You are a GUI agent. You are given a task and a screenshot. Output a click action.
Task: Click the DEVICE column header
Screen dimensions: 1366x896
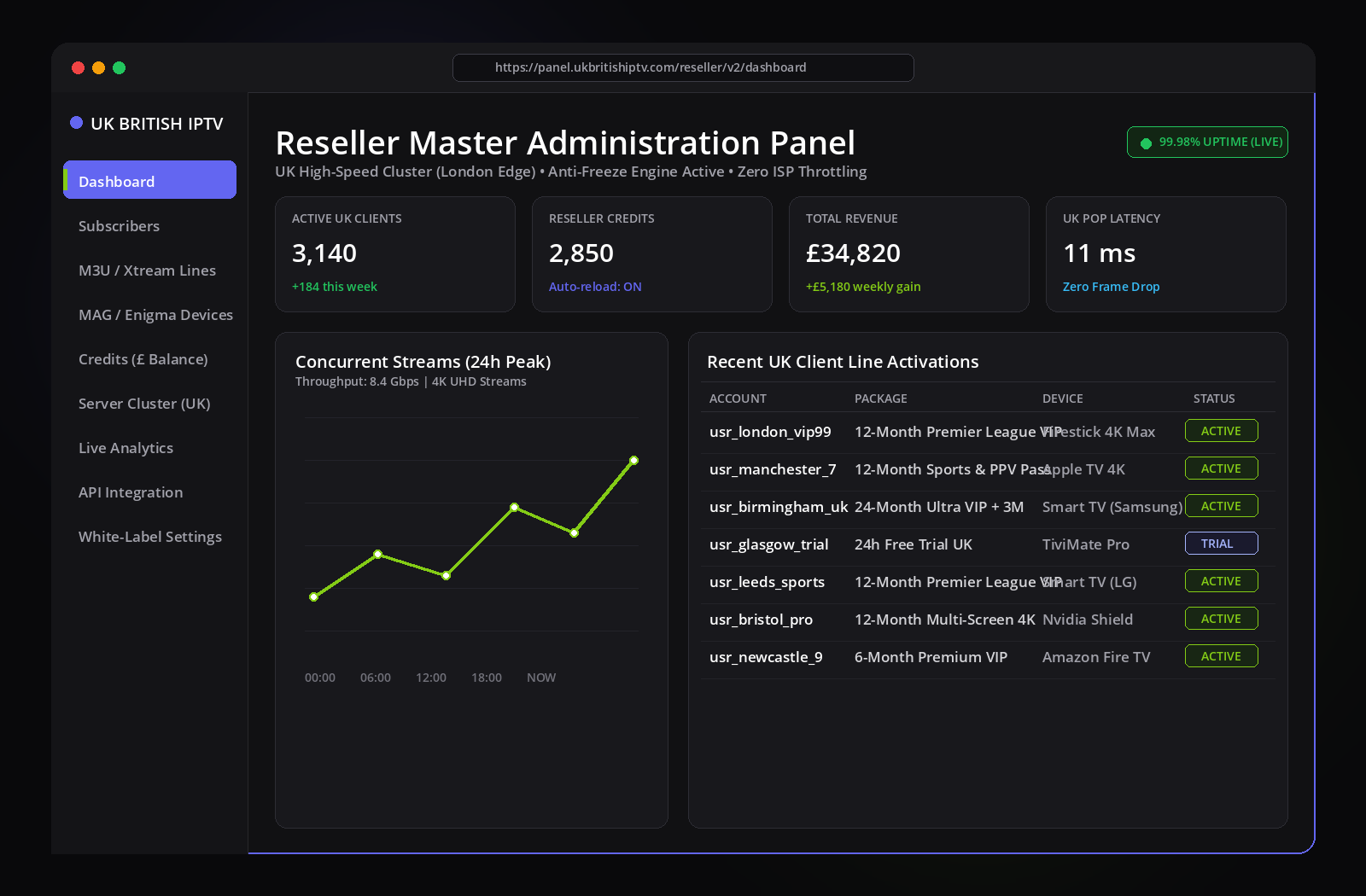point(1062,399)
